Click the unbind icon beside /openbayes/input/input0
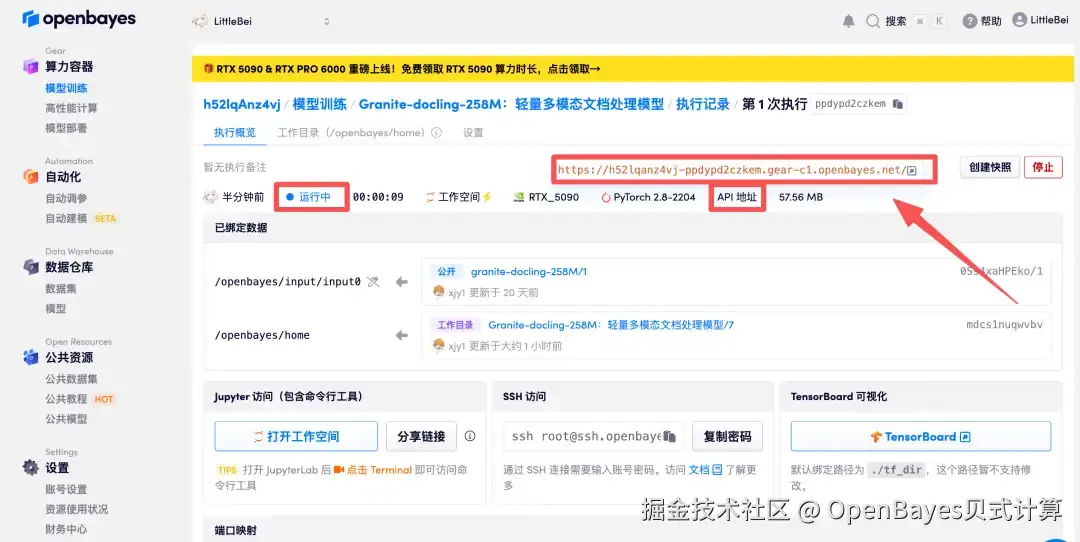This screenshot has width=1080, height=542. pos(373,282)
